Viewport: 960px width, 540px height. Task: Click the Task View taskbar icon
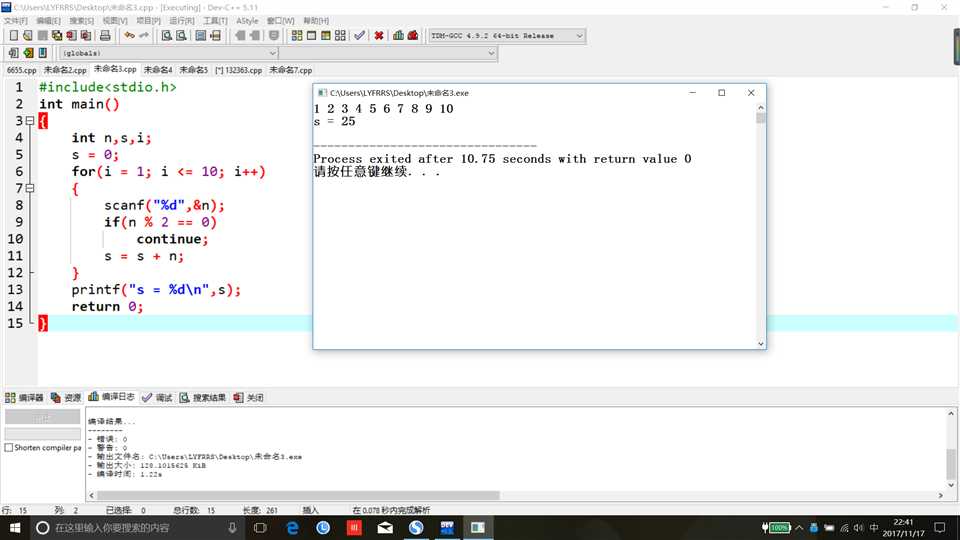tap(260, 528)
